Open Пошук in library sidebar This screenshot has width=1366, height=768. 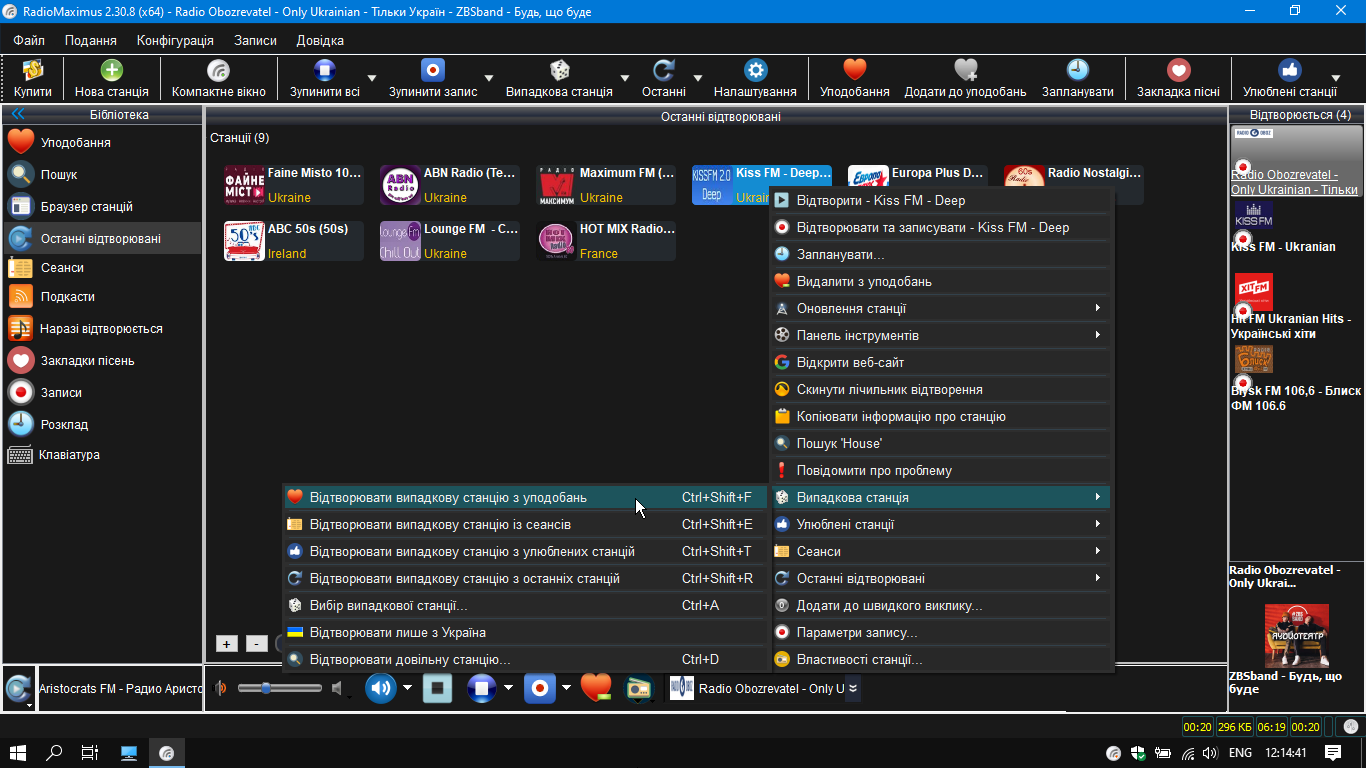[x=101, y=174]
